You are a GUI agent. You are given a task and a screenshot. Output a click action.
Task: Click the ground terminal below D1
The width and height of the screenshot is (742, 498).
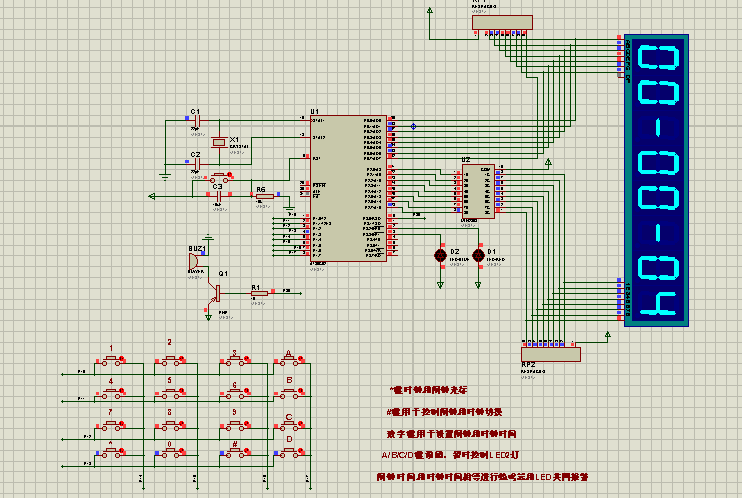[478, 285]
